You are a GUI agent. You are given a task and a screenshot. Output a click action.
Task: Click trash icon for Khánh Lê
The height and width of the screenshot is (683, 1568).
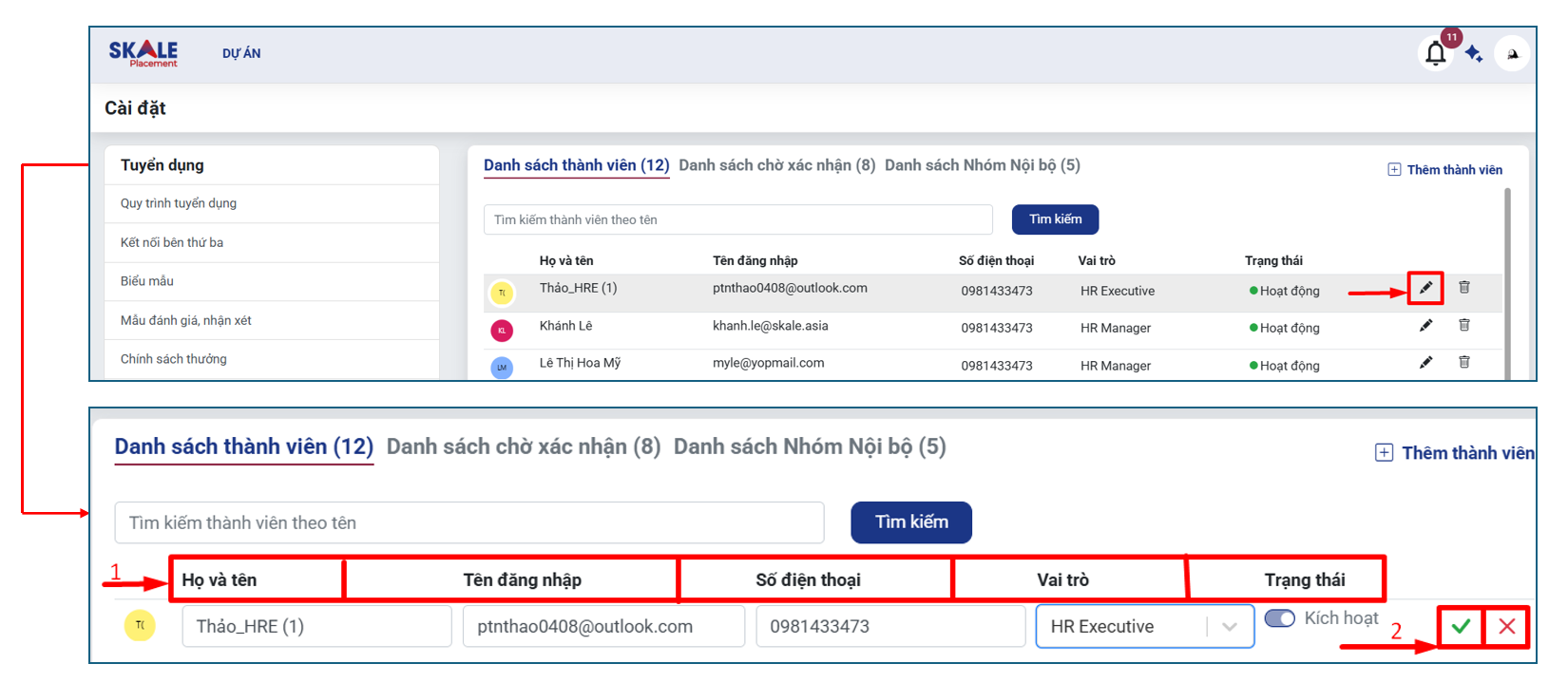coord(1464,326)
